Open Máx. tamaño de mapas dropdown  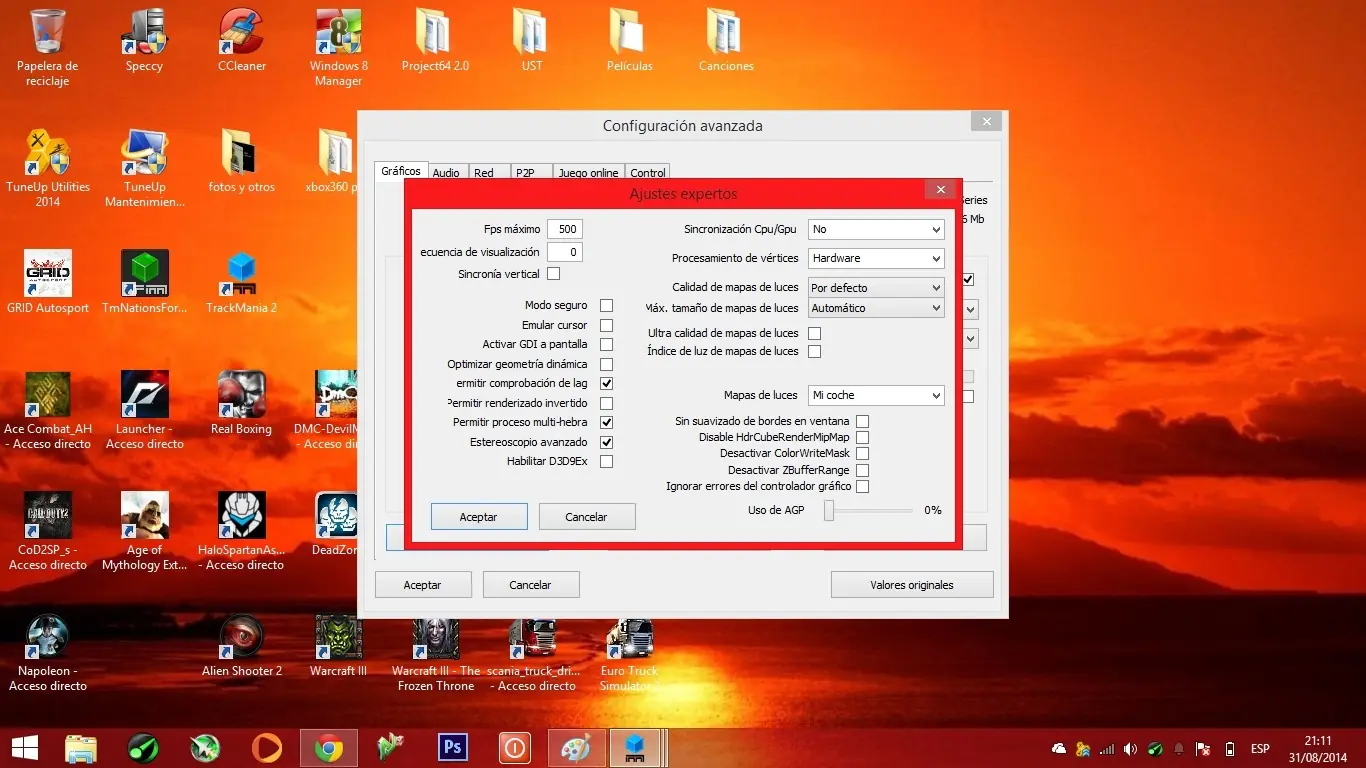pyautogui.click(x=876, y=308)
